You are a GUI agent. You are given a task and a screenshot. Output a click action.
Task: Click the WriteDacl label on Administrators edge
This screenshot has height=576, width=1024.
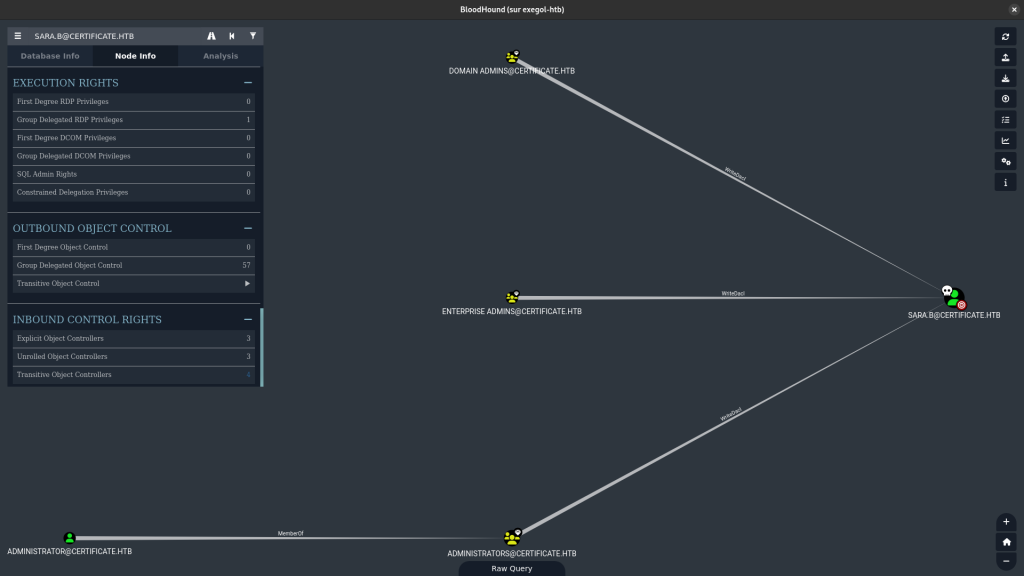pyautogui.click(x=731, y=414)
